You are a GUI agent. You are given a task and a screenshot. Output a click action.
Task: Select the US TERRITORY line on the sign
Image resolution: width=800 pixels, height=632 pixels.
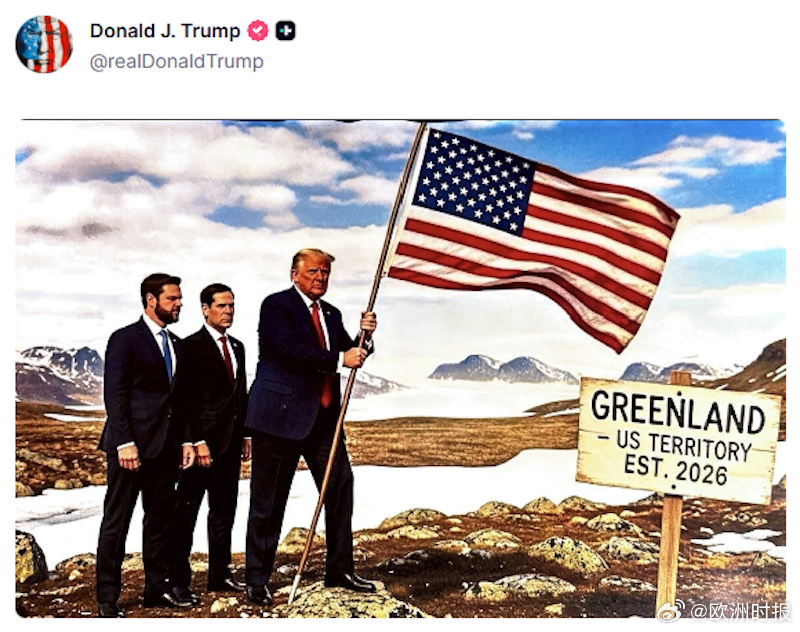click(677, 444)
